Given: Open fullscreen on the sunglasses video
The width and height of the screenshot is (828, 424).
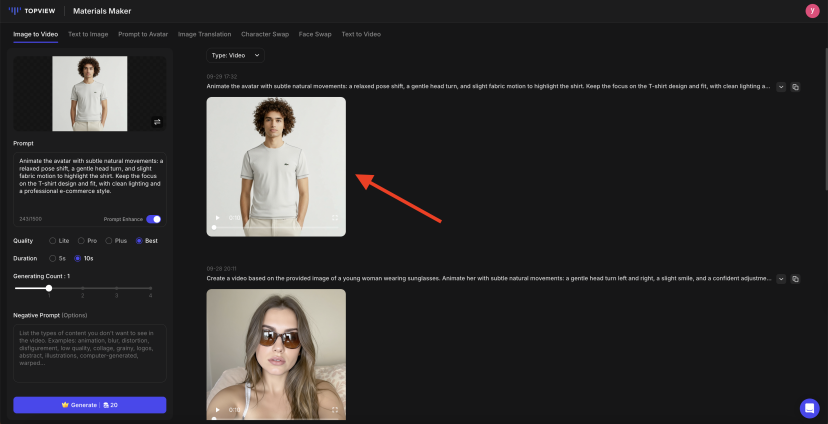Looking at the screenshot, I should 335,409.
